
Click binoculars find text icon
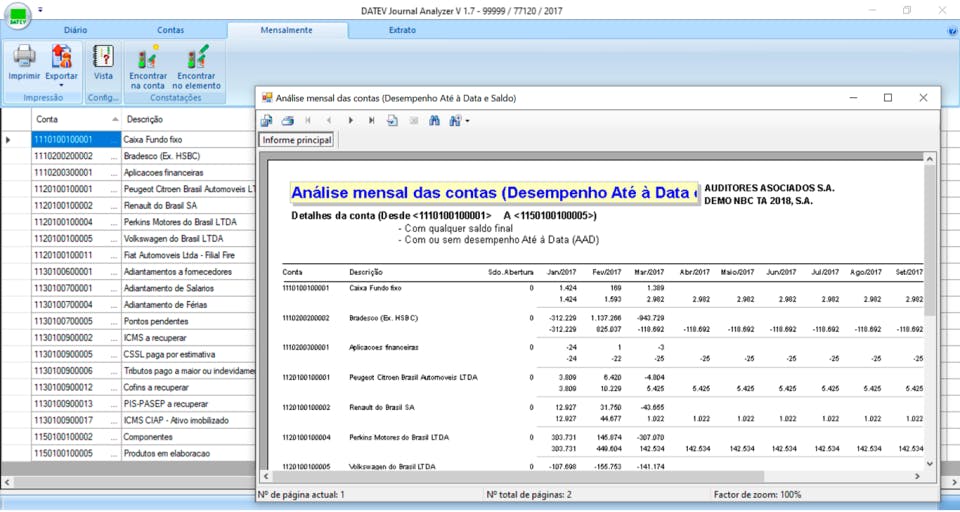pos(435,121)
